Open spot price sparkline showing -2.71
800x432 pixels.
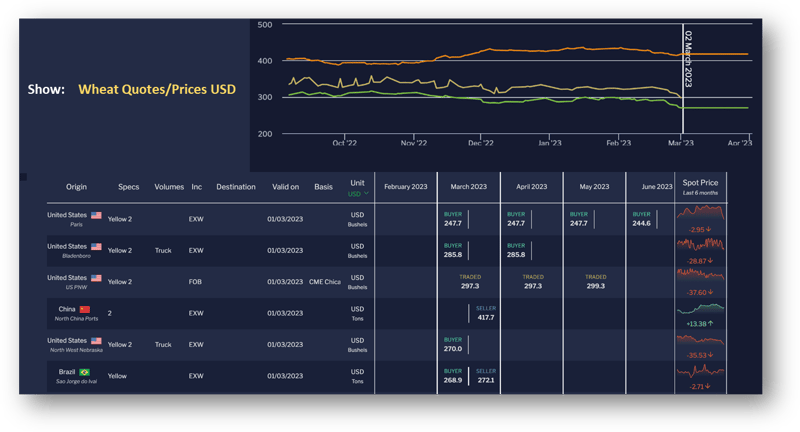[701, 371]
